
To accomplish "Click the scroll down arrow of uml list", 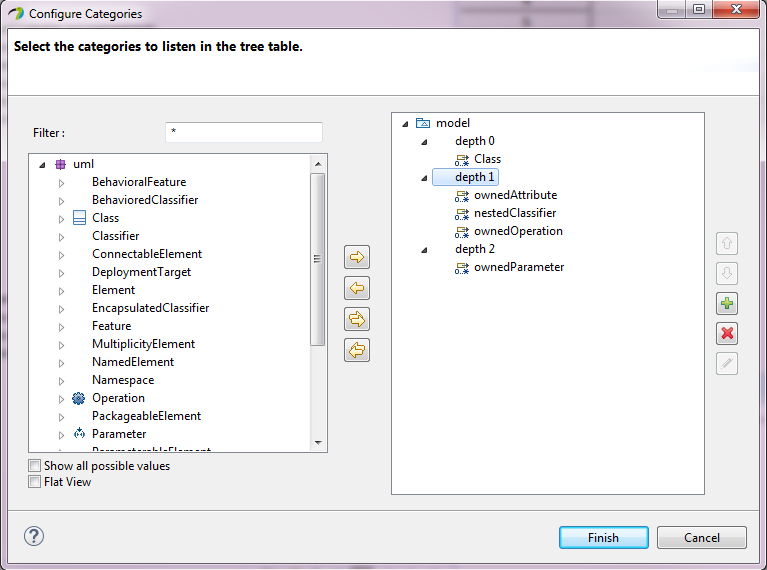I will coord(318,443).
